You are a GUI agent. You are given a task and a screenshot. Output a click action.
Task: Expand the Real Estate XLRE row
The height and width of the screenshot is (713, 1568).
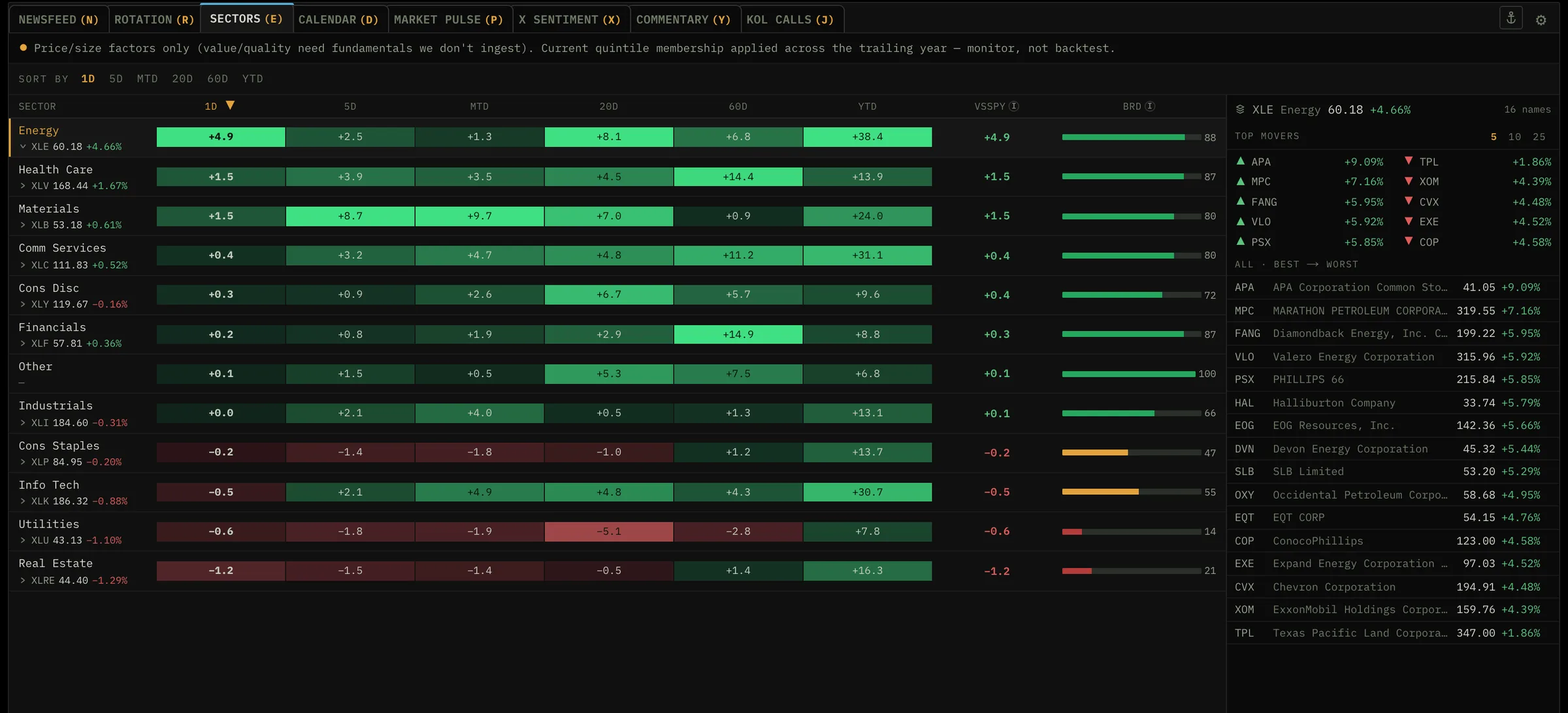[23, 580]
